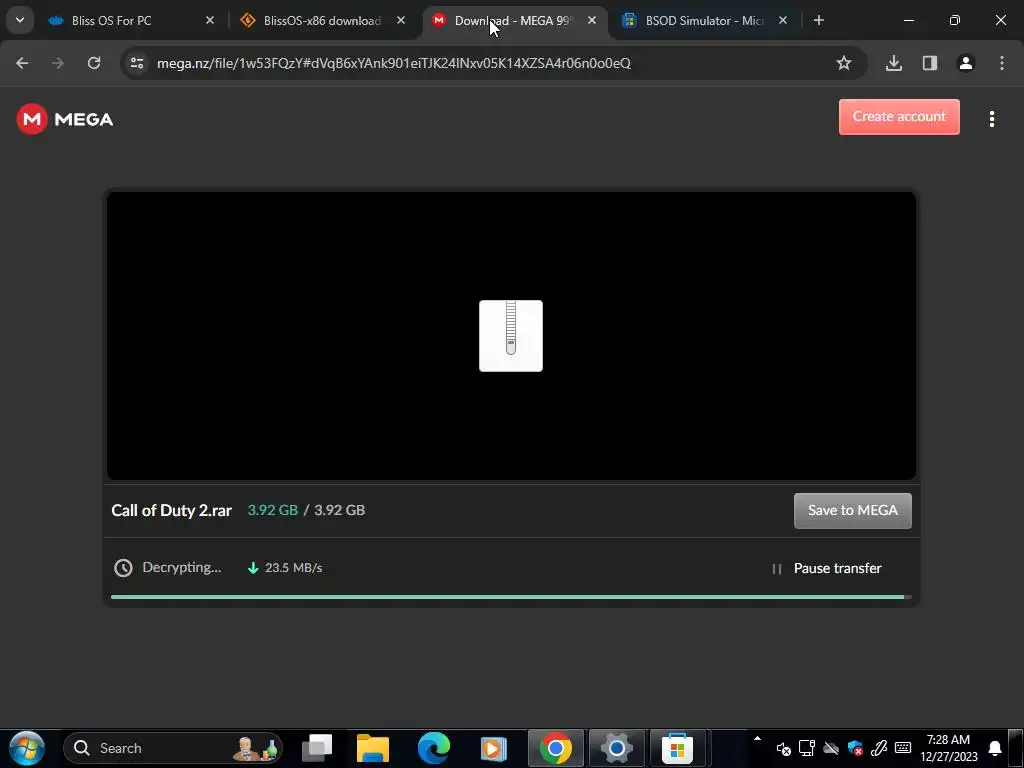The height and width of the screenshot is (768, 1024).
Task: Close the BSOD Simulator tab
Action: click(783, 21)
